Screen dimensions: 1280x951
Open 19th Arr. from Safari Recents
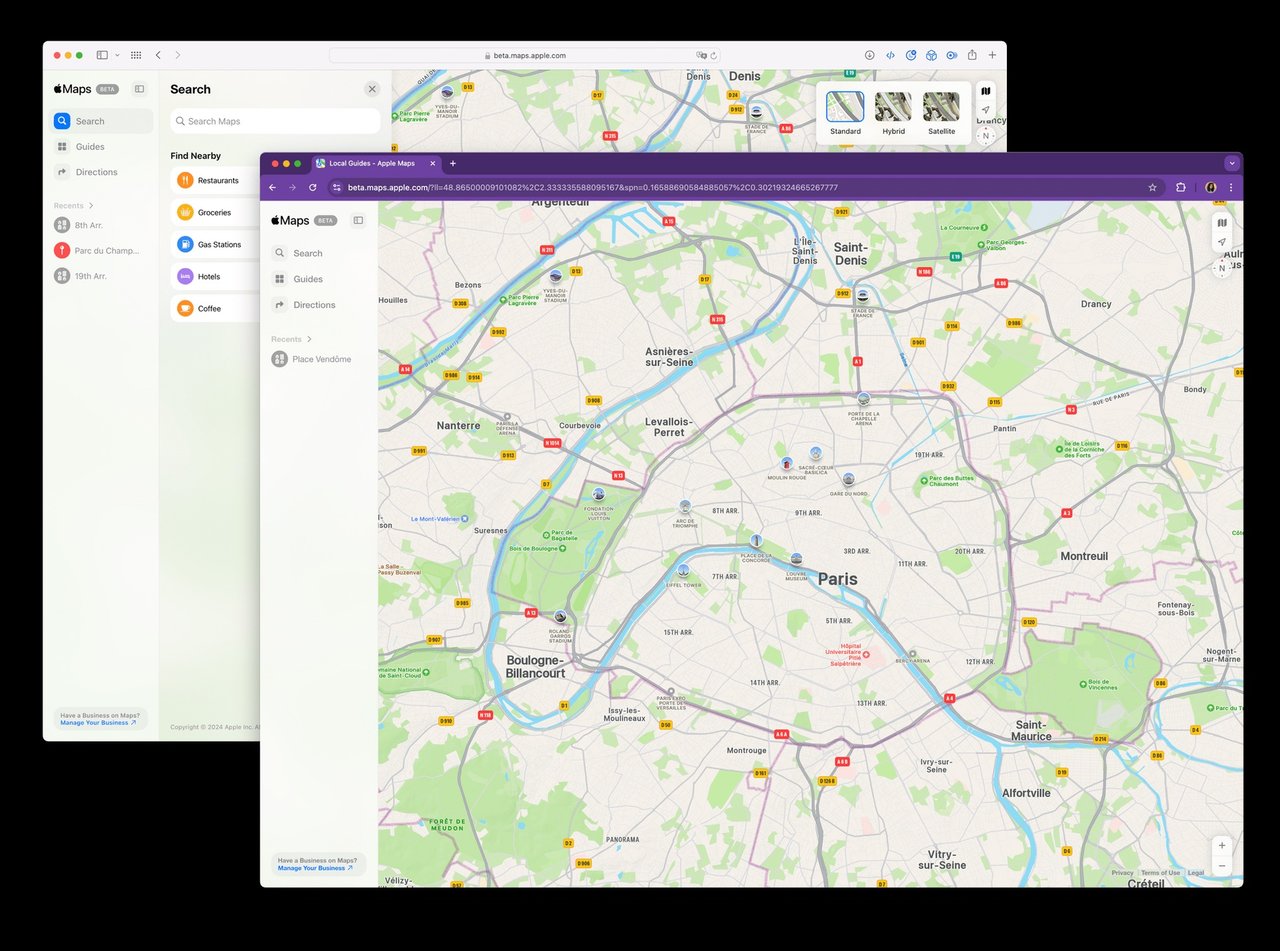[x=81, y=276]
